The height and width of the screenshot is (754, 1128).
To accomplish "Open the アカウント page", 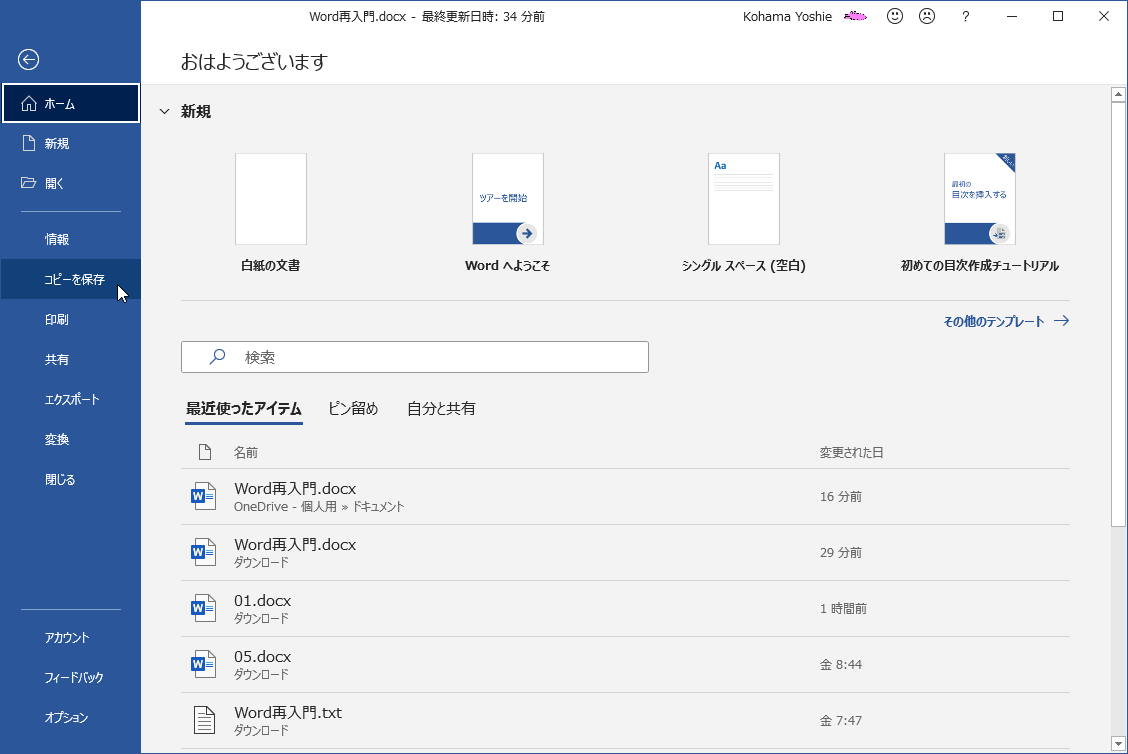I will point(70,637).
